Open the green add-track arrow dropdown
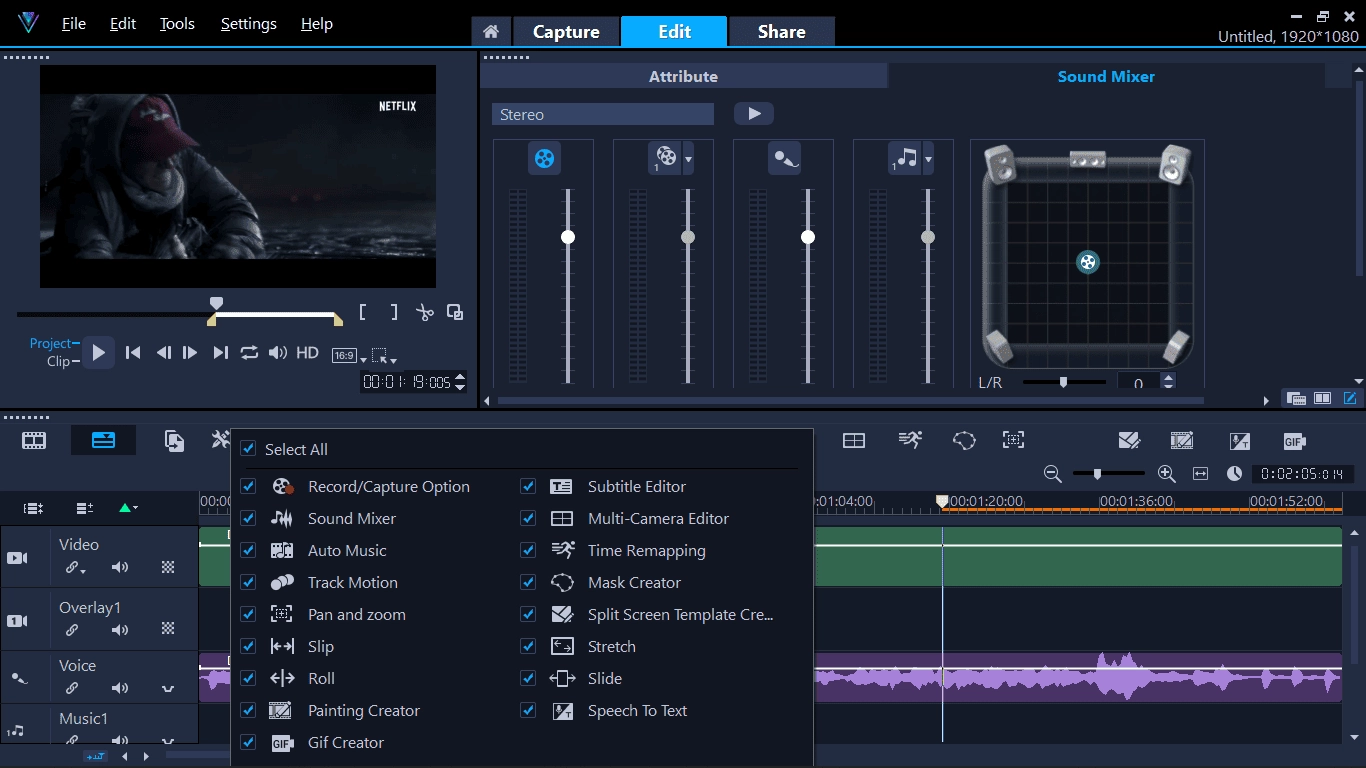 (128, 508)
